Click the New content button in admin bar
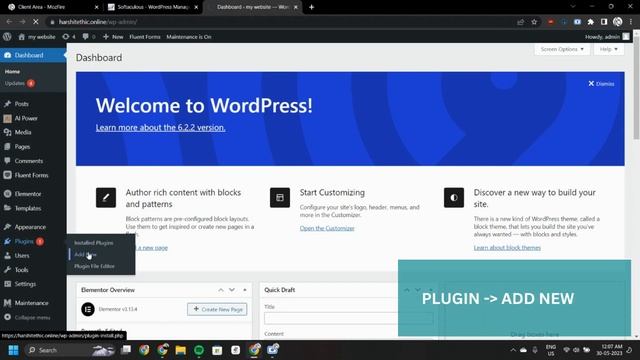The width and height of the screenshot is (640, 360). point(113,37)
